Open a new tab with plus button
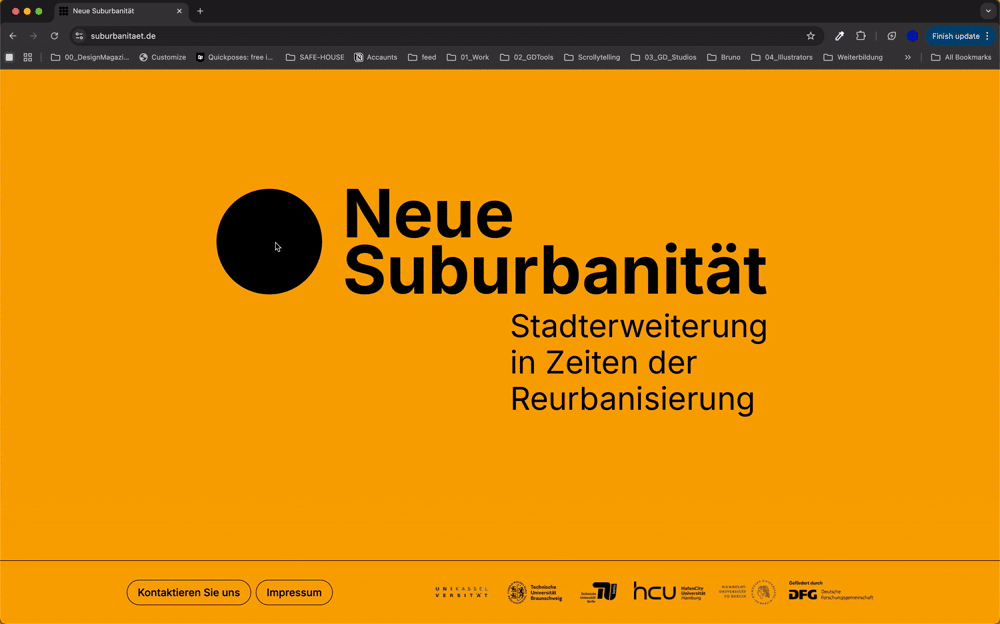The height and width of the screenshot is (624, 1000). click(x=200, y=11)
